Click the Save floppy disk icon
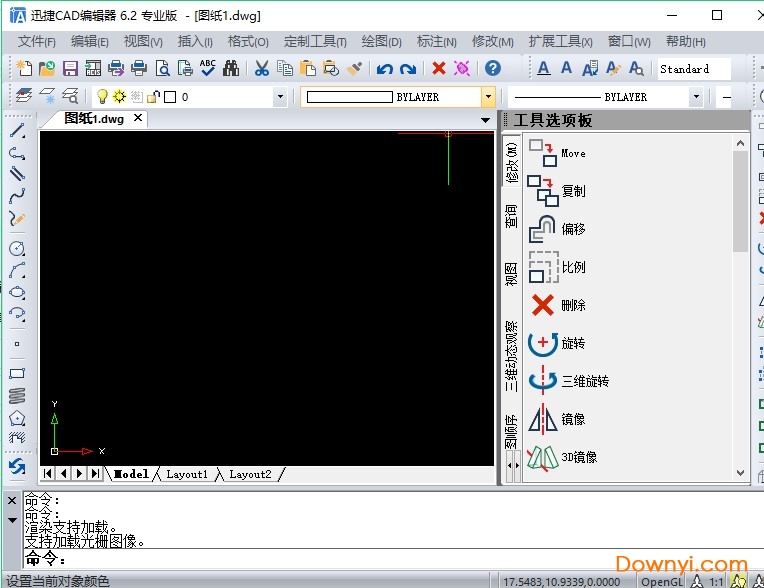Screen dimensions: 764x588 pos(70,69)
